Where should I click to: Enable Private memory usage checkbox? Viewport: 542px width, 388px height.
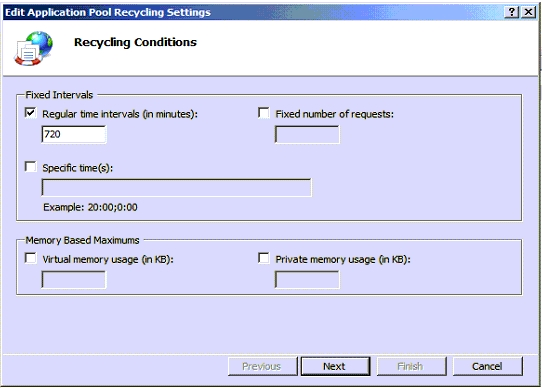point(264,258)
